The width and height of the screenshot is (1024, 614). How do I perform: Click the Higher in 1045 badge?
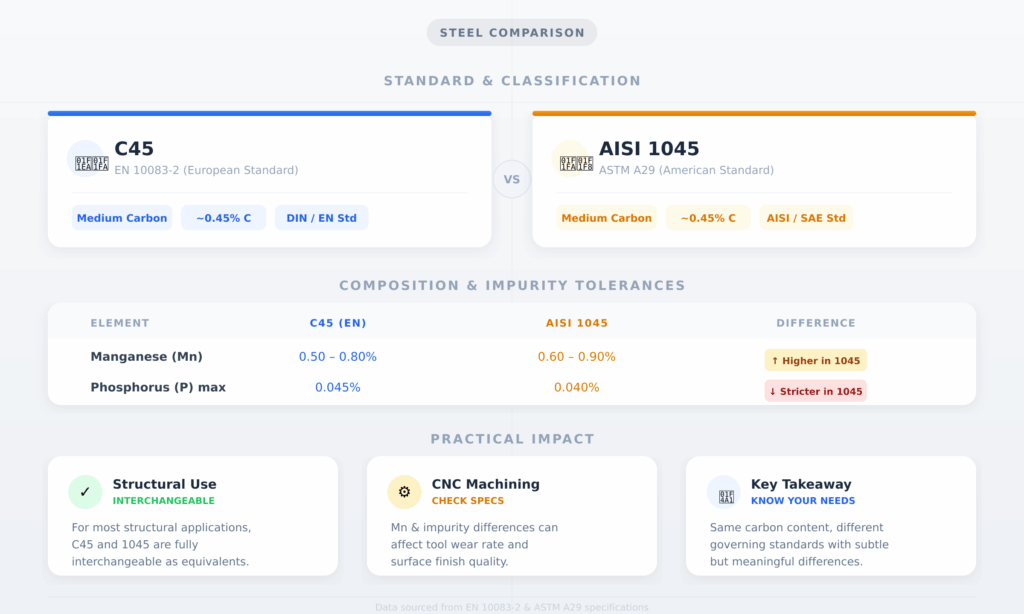click(816, 361)
